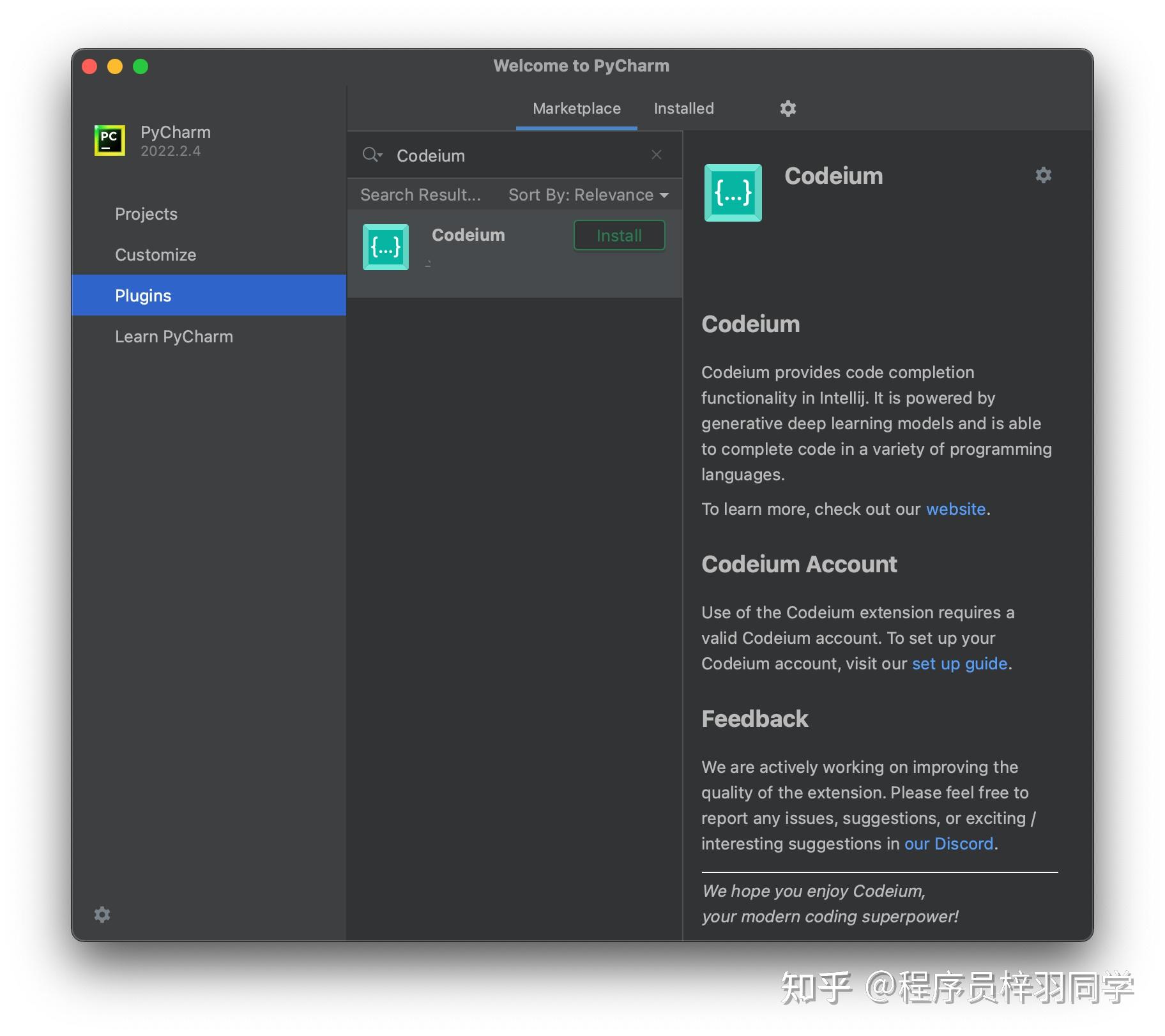Open the our Discord link
This screenshot has height=1036, width=1165.
point(948,844)
